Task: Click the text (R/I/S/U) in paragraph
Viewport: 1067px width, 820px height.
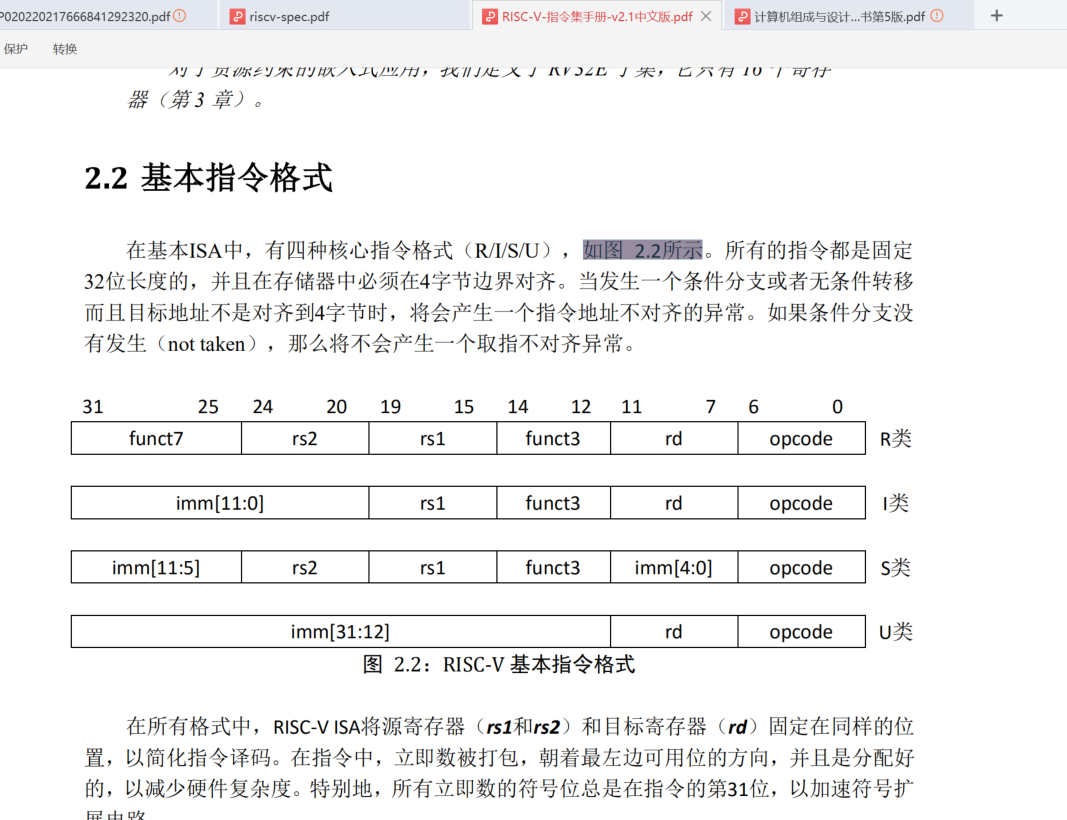Action: tap(507, 250)
